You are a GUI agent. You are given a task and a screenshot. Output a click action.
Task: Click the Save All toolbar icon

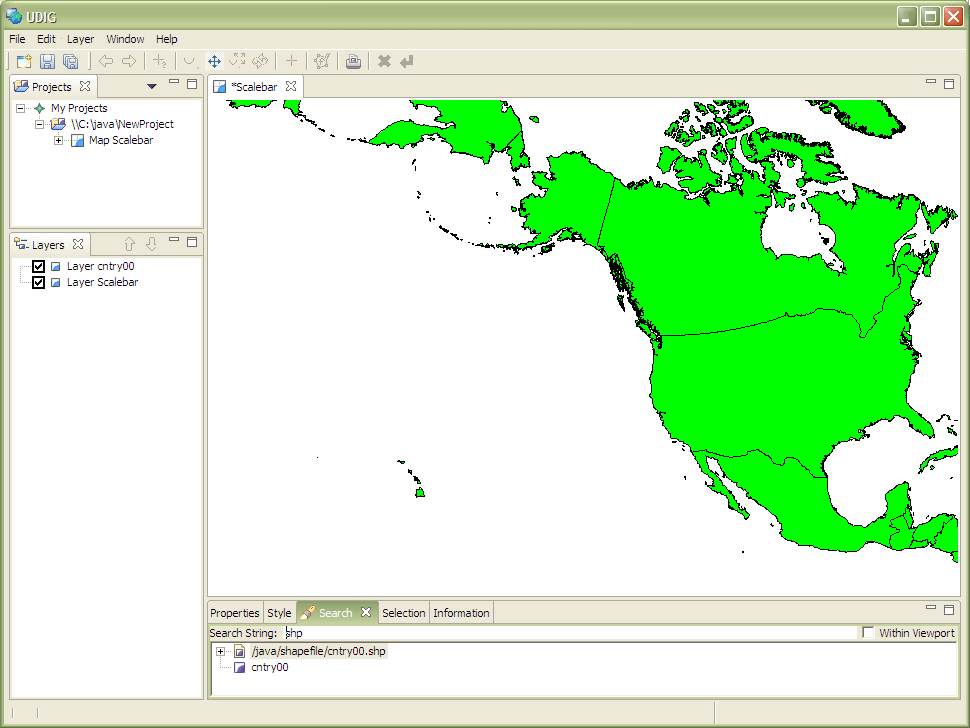[x=70, y=62]
